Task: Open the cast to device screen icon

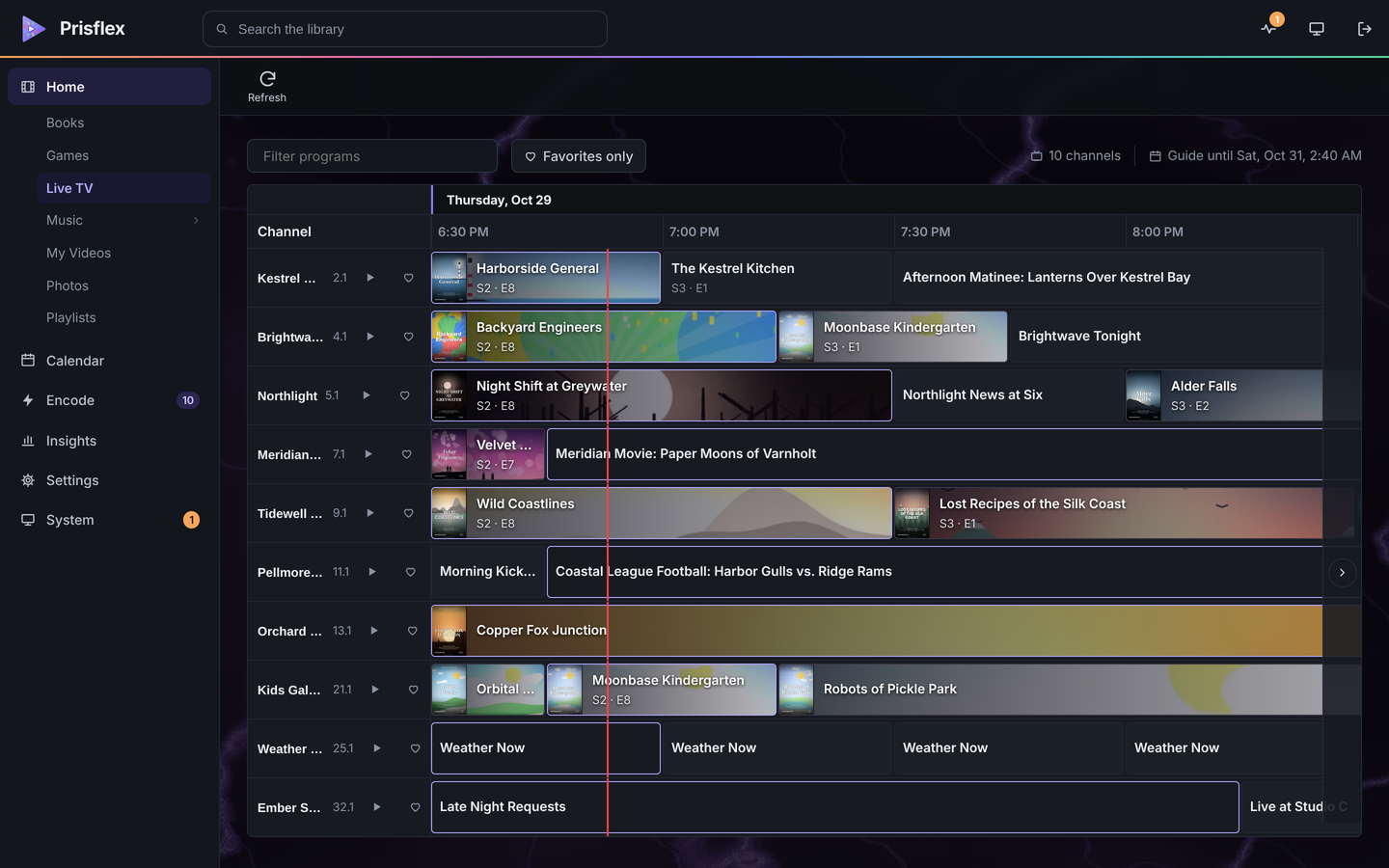Action: click(1317, 29)
